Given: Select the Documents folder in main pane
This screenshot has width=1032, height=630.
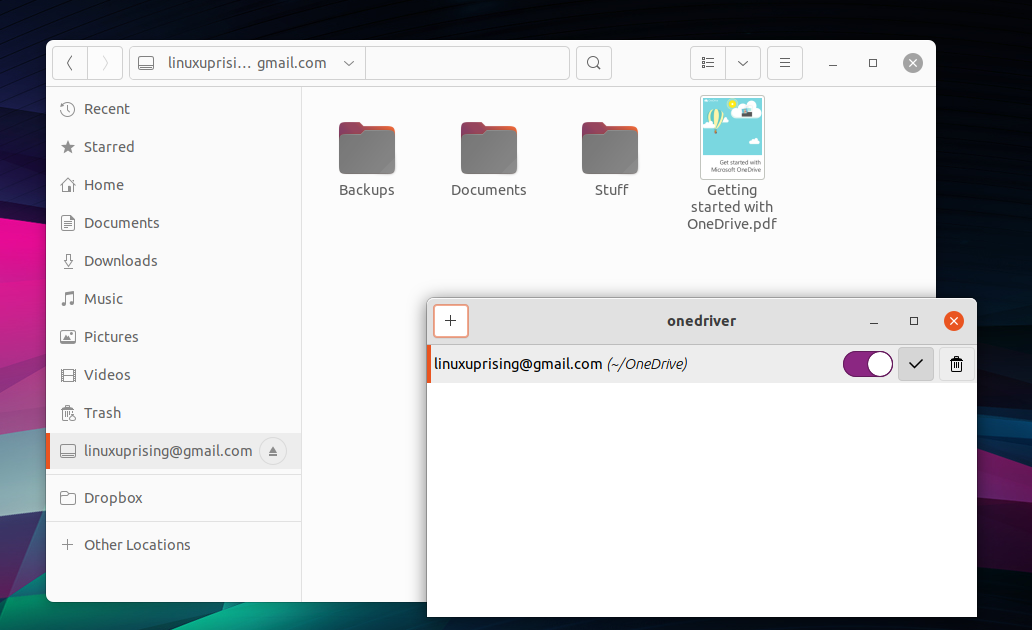Looking at the screenshot, I should pos(488,160).
